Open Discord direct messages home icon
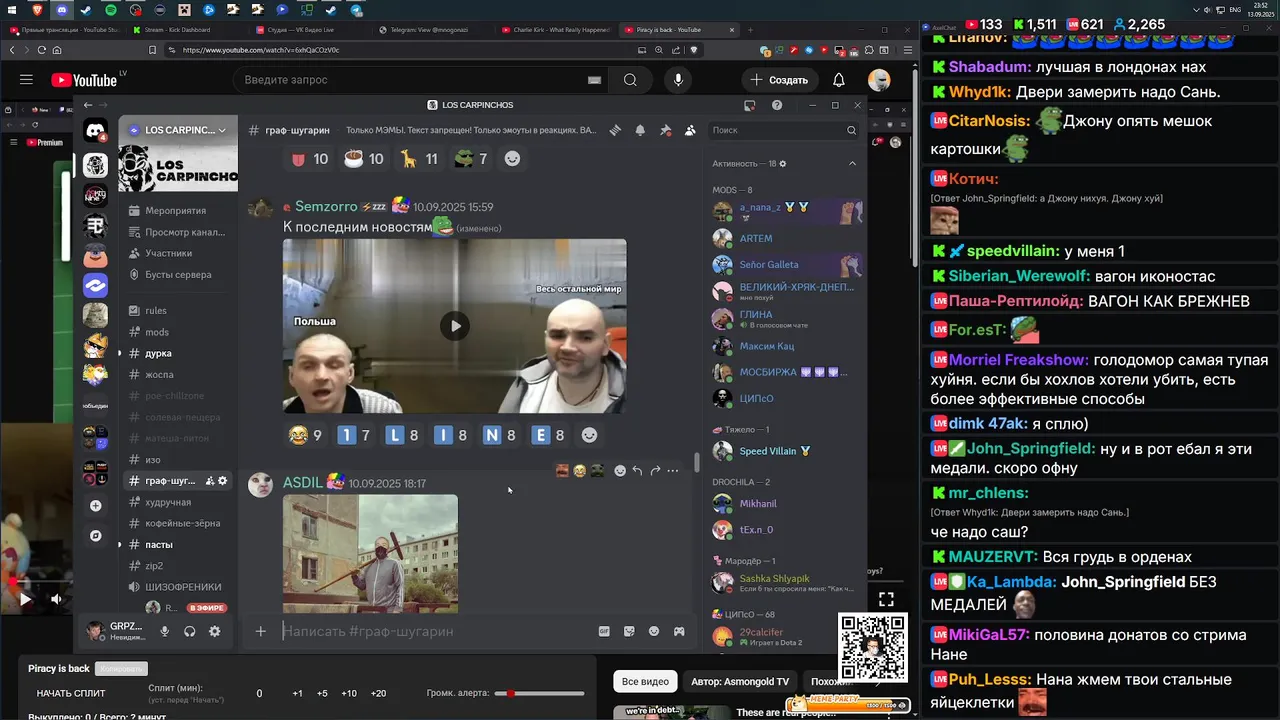Image resolution: width=1280 pixels, height=720 pixels. [x=95, y=131]
